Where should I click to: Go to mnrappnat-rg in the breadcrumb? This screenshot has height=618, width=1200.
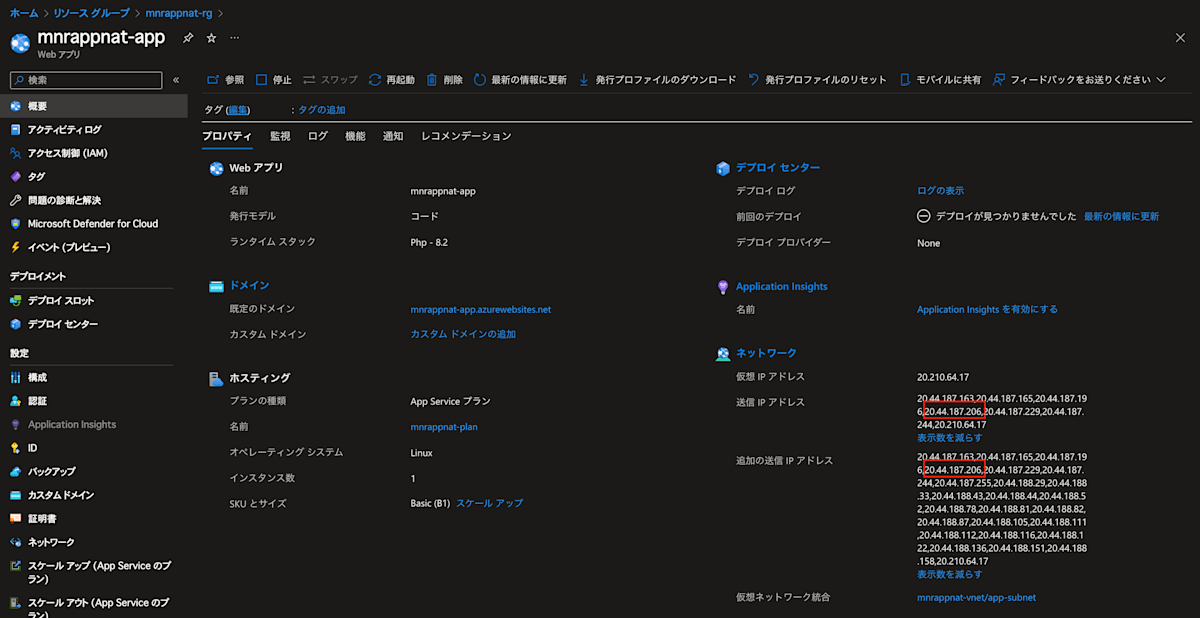(x=178, y=13)
